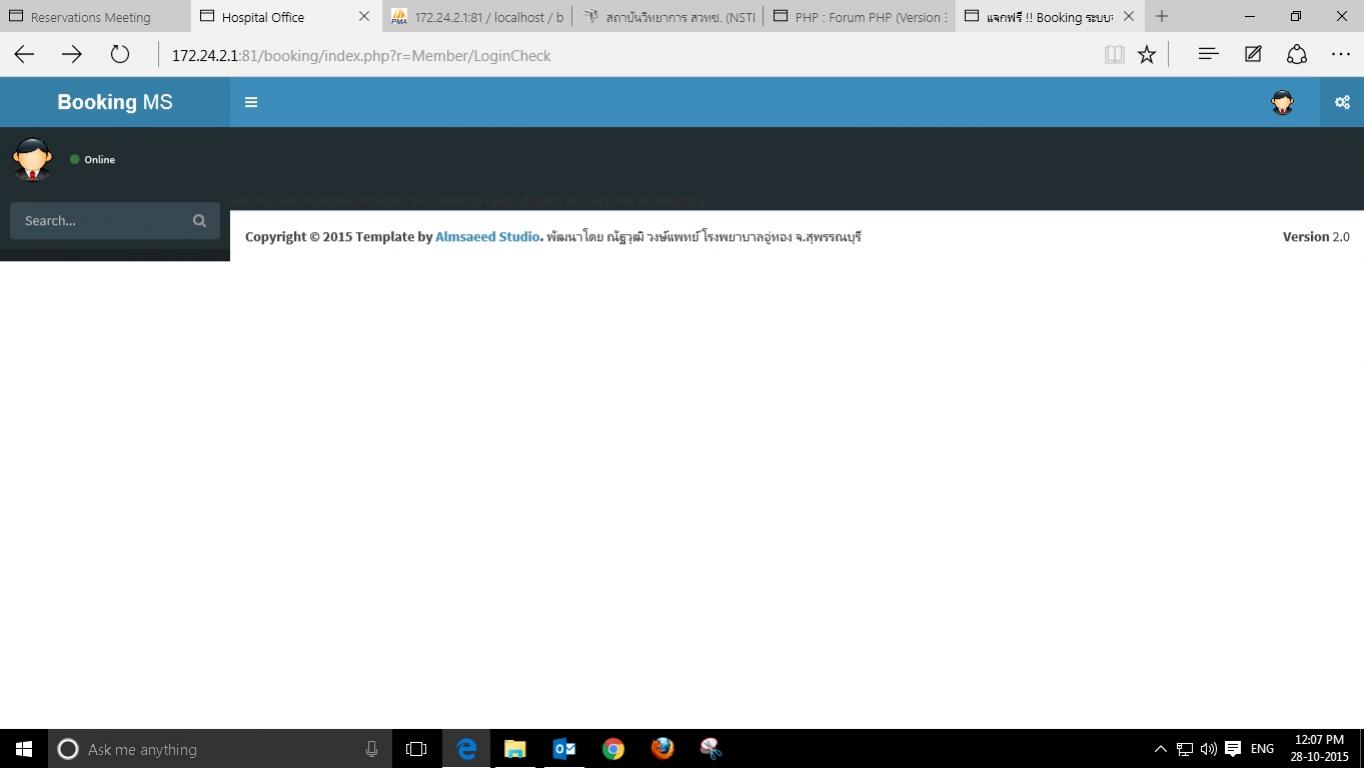The height and width of the screenshot is (768, 1364).
Task: Open Task View on the taskbar
Action: pos(416,749)
